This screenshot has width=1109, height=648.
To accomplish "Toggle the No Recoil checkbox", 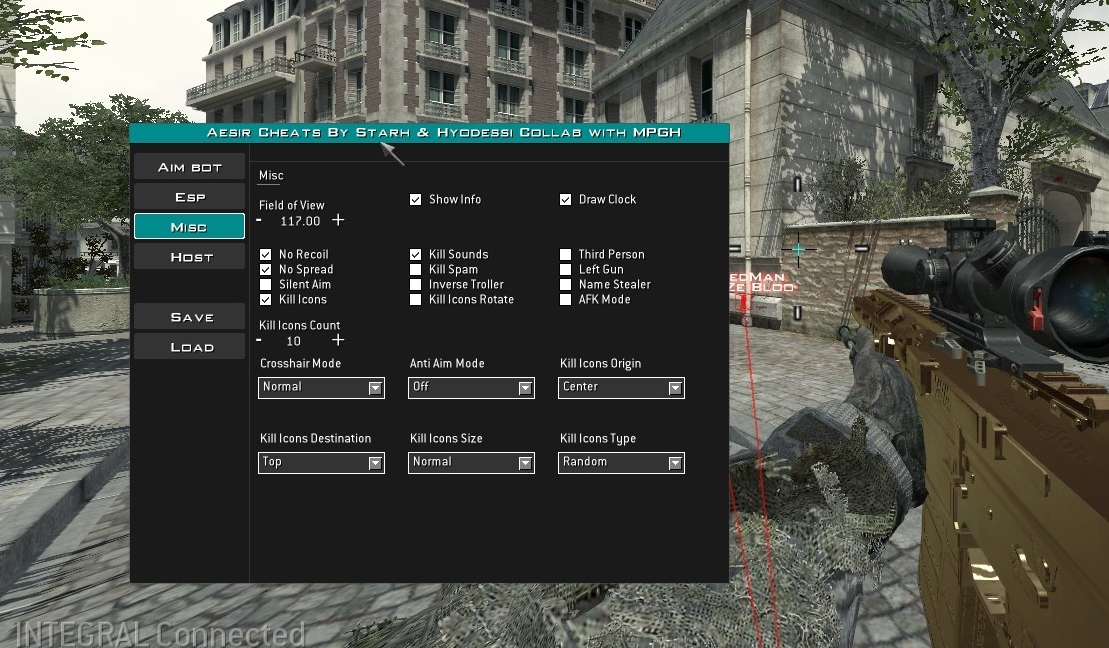I will pyautogui.click(x=266, y=254).
